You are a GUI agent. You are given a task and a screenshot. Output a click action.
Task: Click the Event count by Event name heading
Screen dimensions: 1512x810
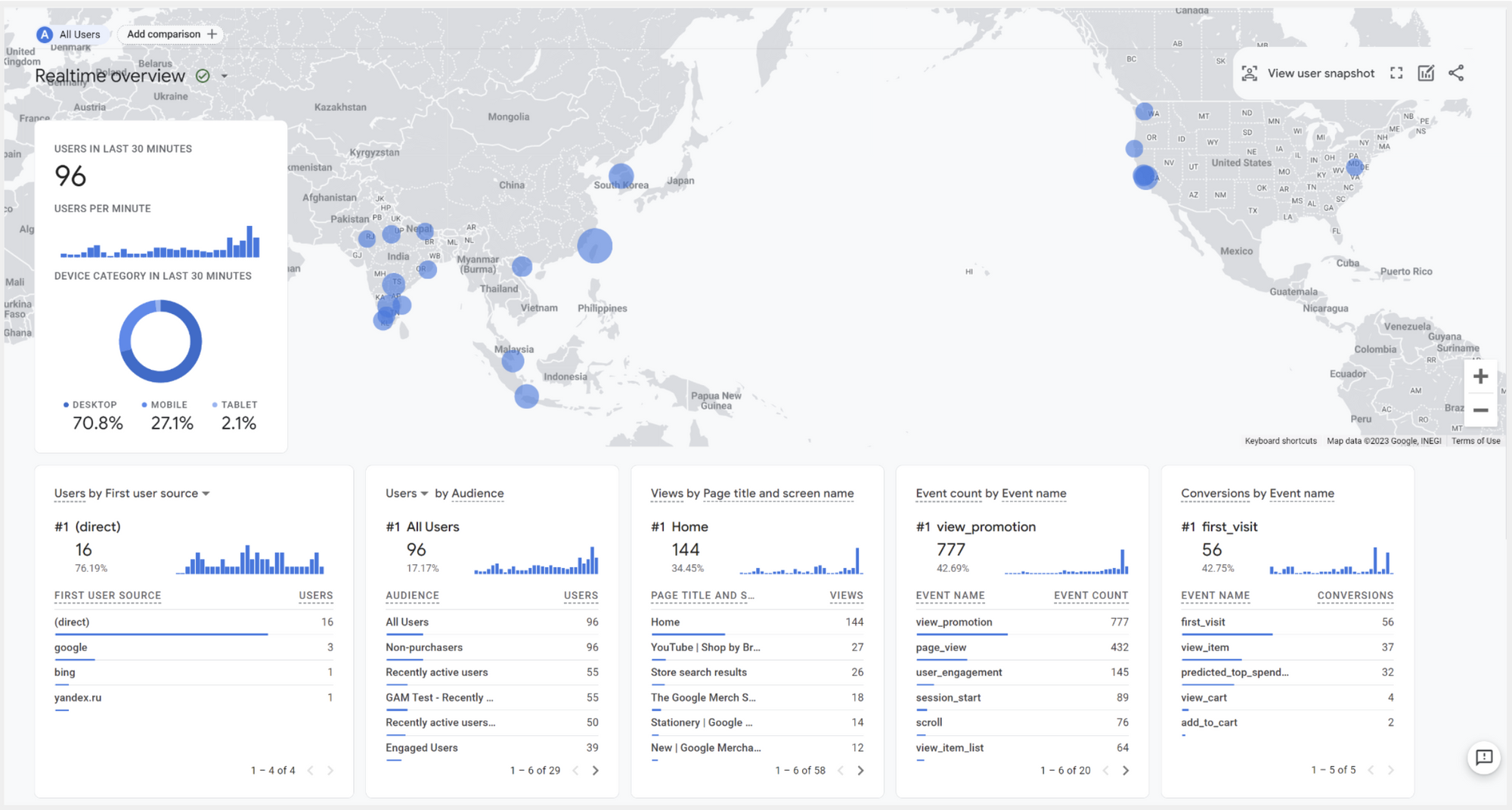(x=991, y=494)
